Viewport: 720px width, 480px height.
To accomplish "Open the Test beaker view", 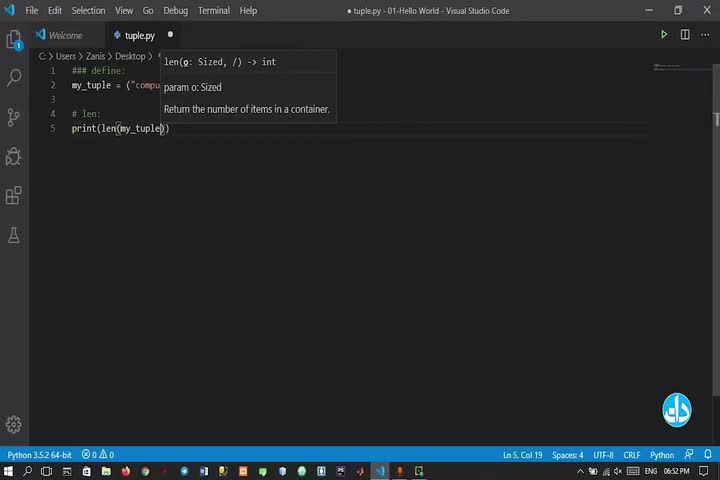I will pyautogui.click(x=14, y=235).
